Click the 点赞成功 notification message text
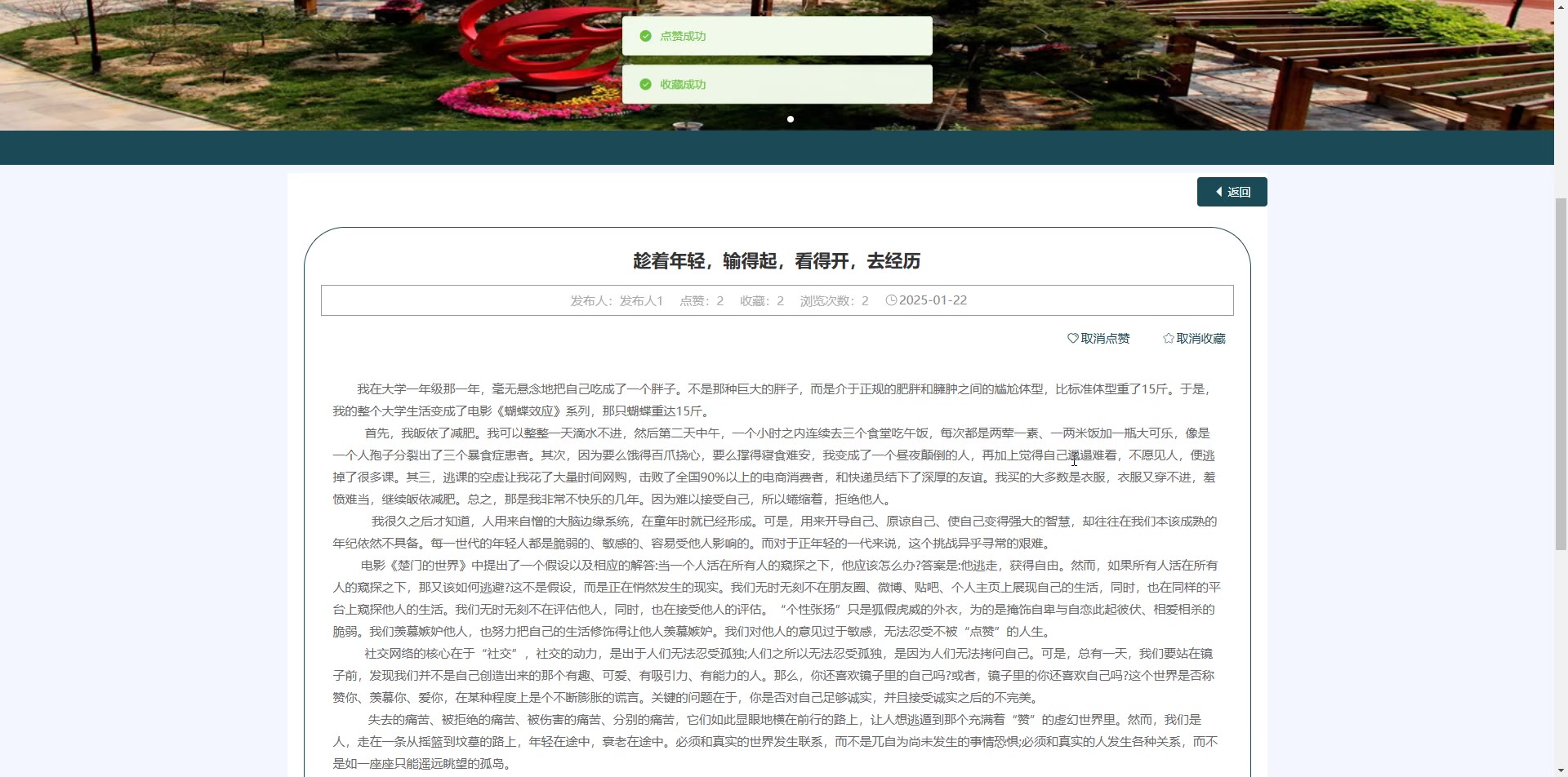Screen dimensions: 1568x777 [683, 36]
